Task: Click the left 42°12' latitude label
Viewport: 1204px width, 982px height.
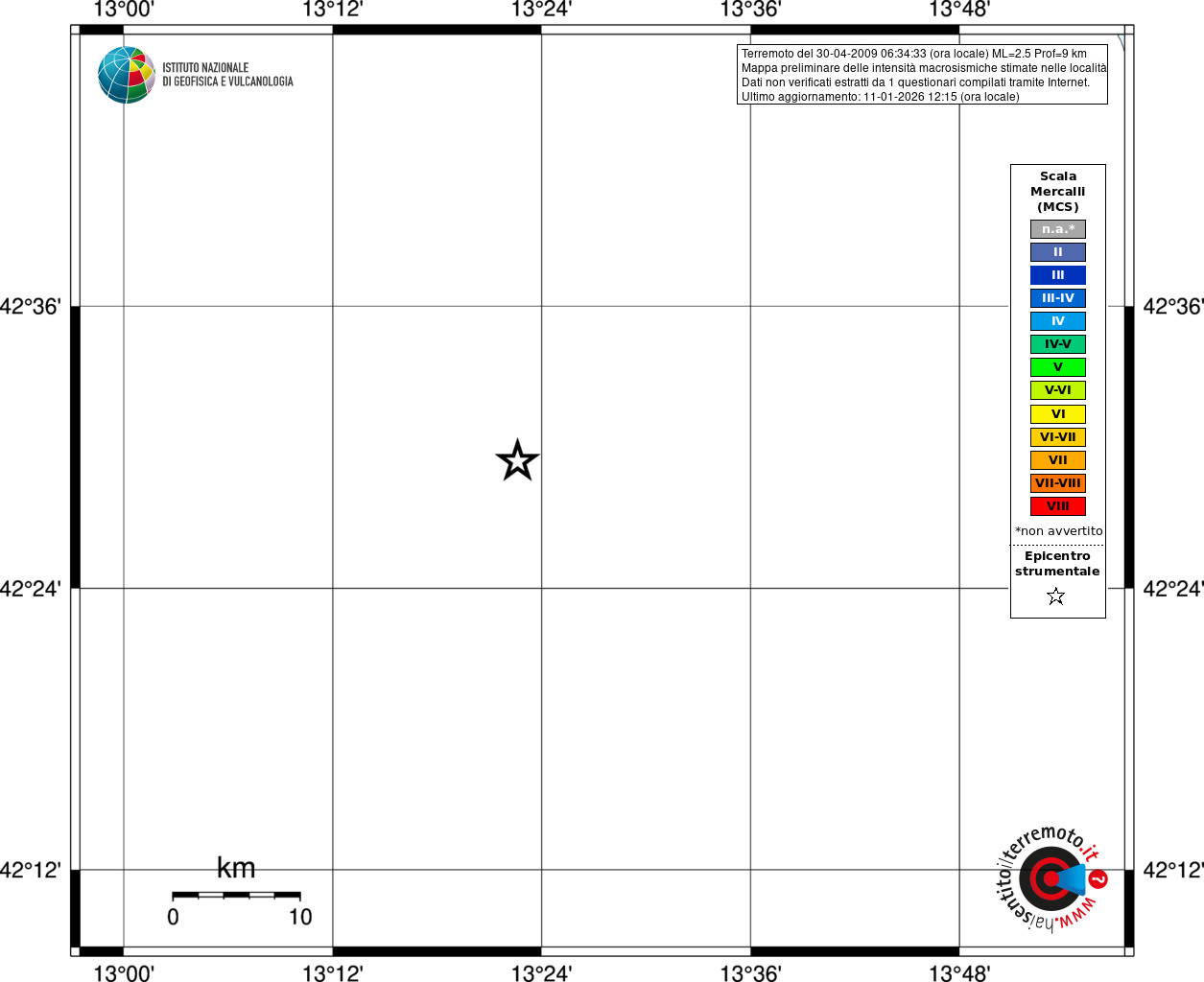Action: tap(30, 871)
